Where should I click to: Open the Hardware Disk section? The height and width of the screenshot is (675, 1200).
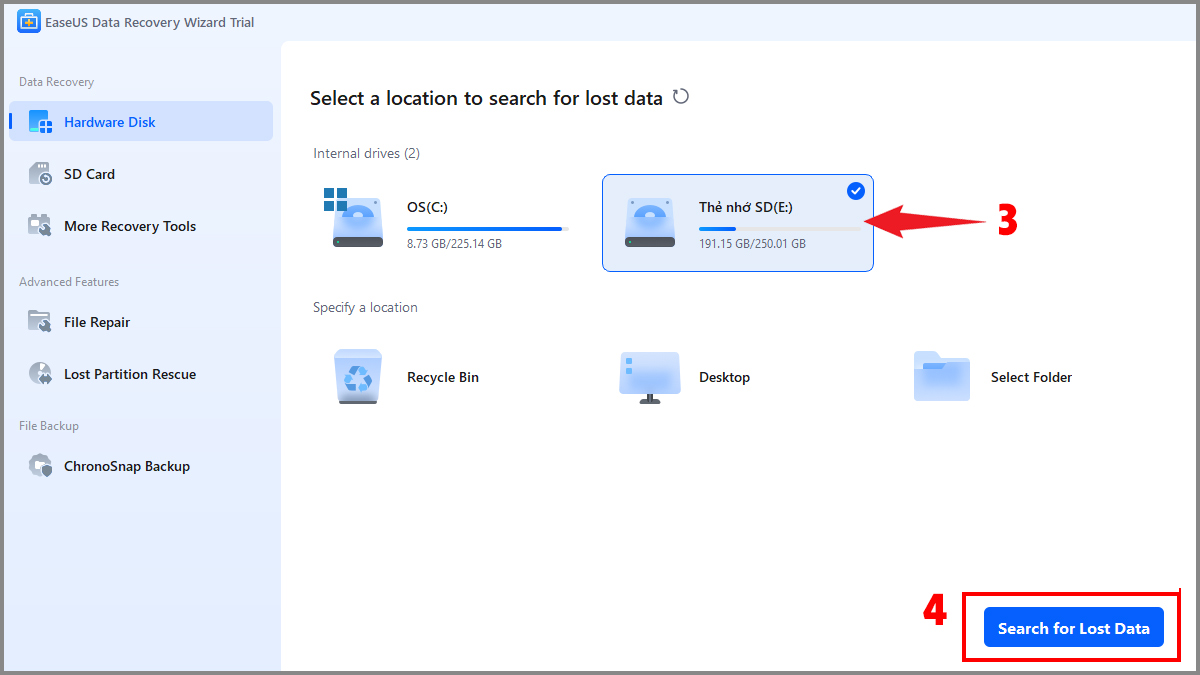tap(141, 121)
